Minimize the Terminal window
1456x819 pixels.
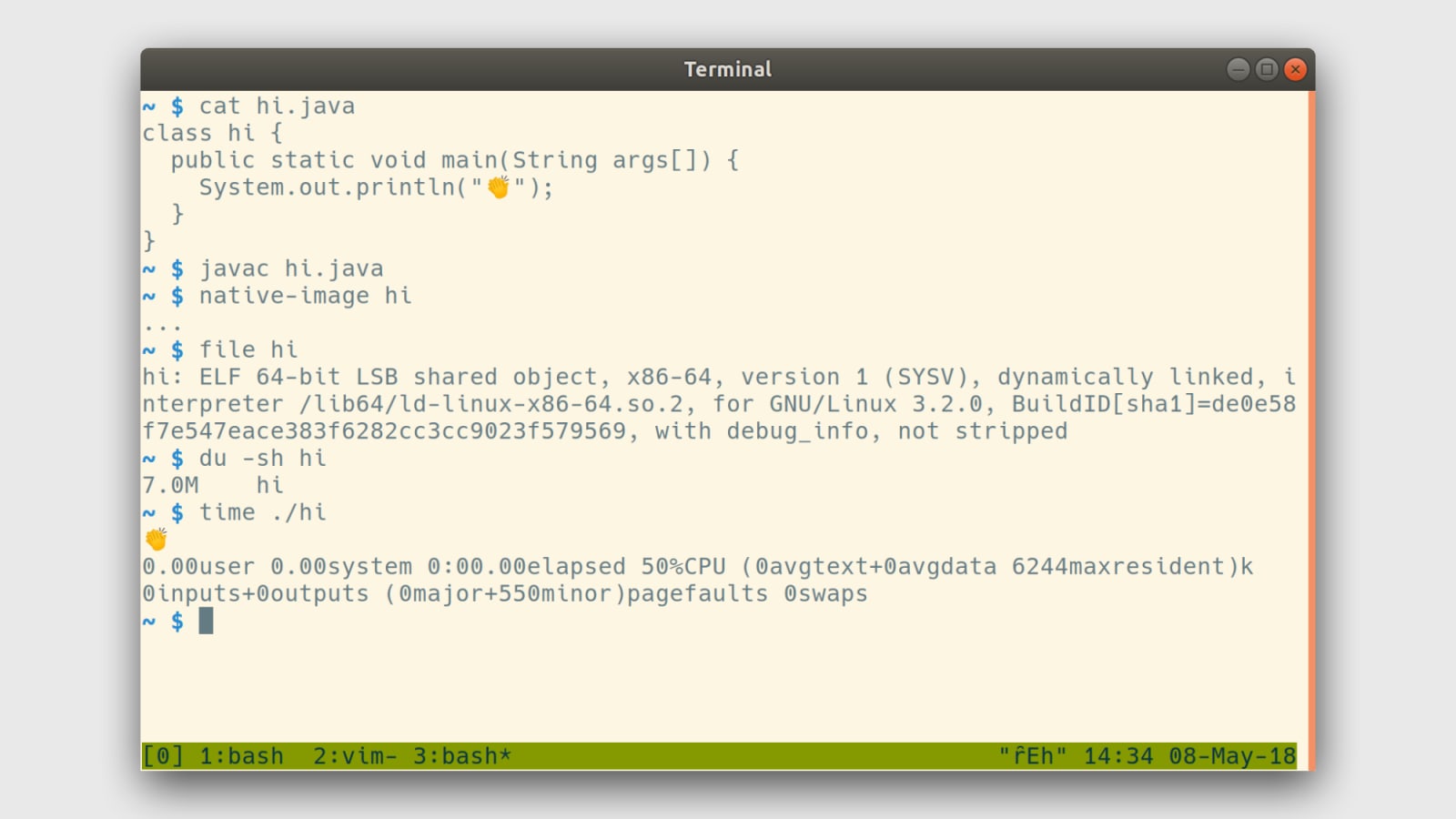[x=1238, y=69]
